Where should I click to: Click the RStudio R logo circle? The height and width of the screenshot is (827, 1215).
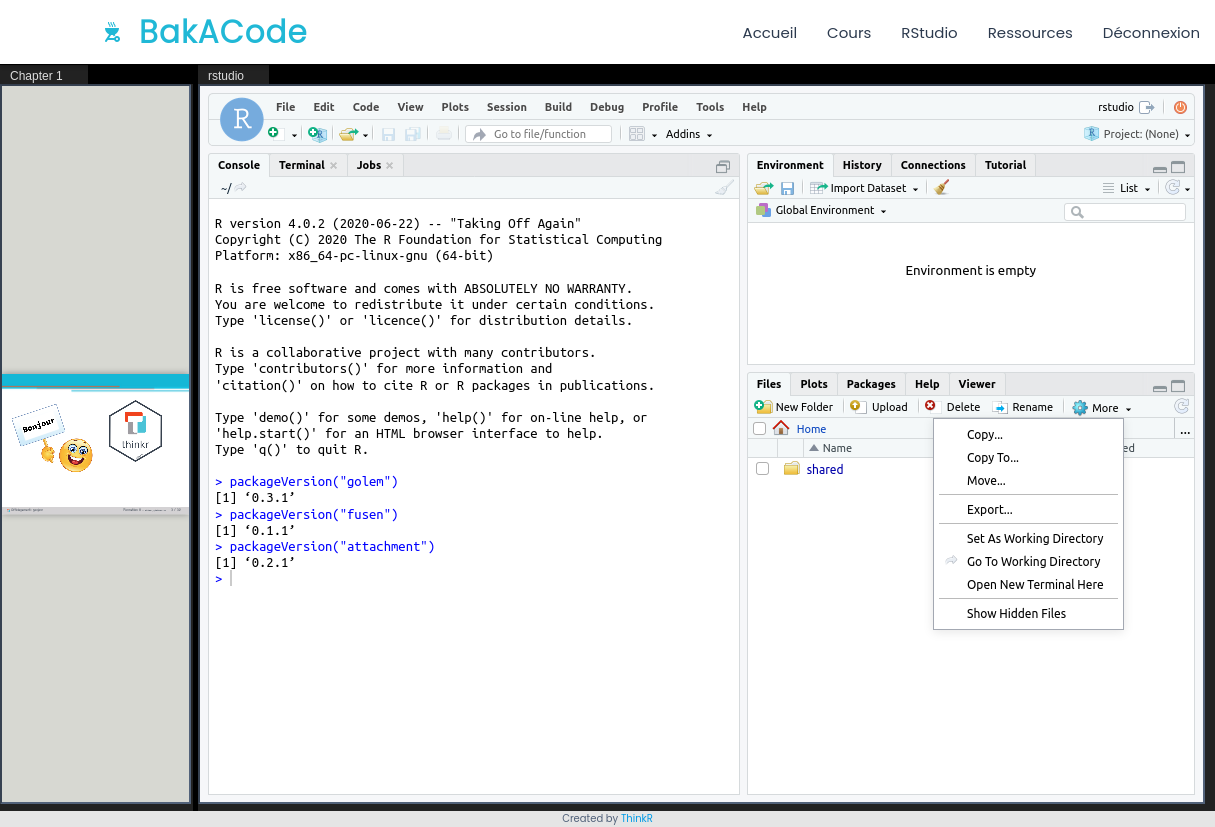click(x=242, y=120)
